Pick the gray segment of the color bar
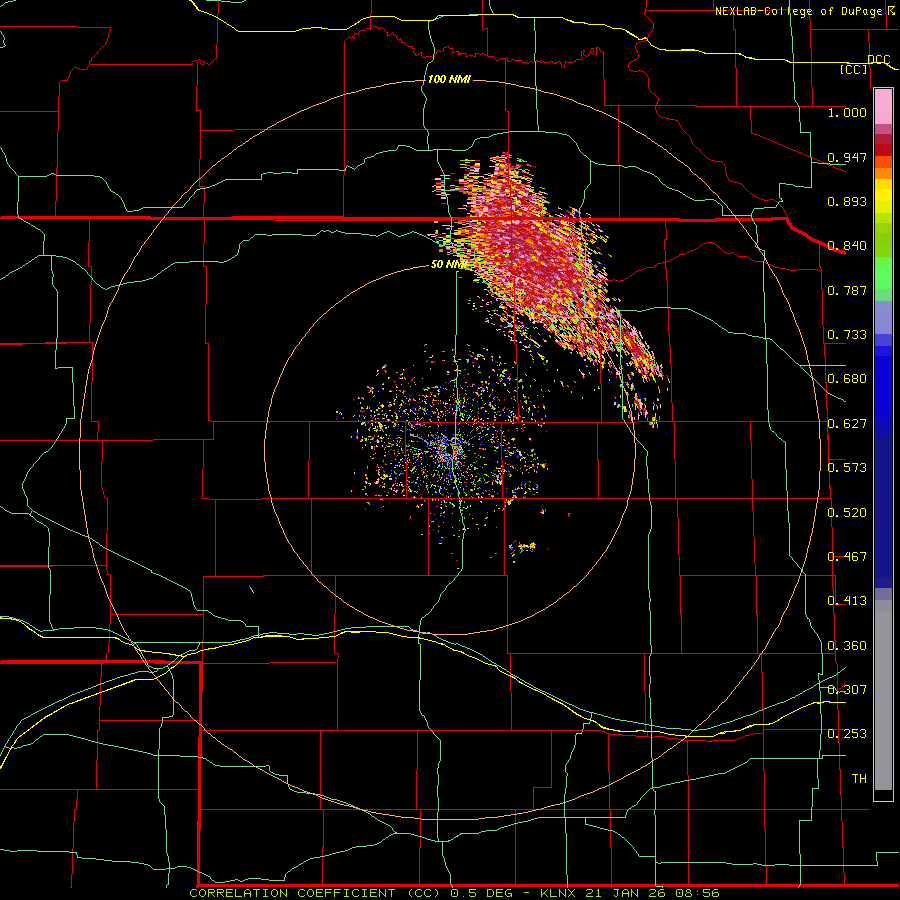The width and height of the screenshot is (900, 900). [x=883, y=695]
